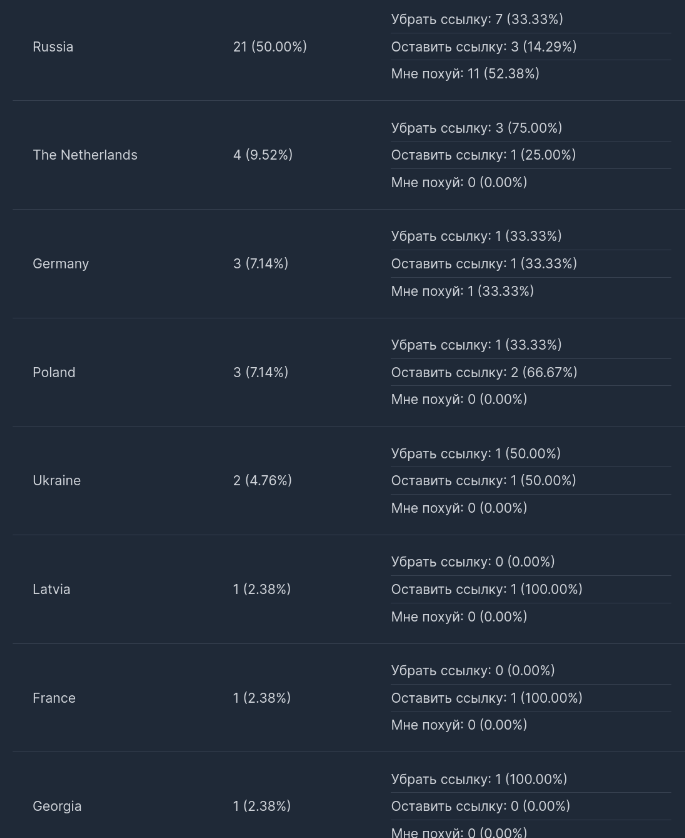Click the Ukraine country name
The image size is (685, 838).
tap(57, 481)
